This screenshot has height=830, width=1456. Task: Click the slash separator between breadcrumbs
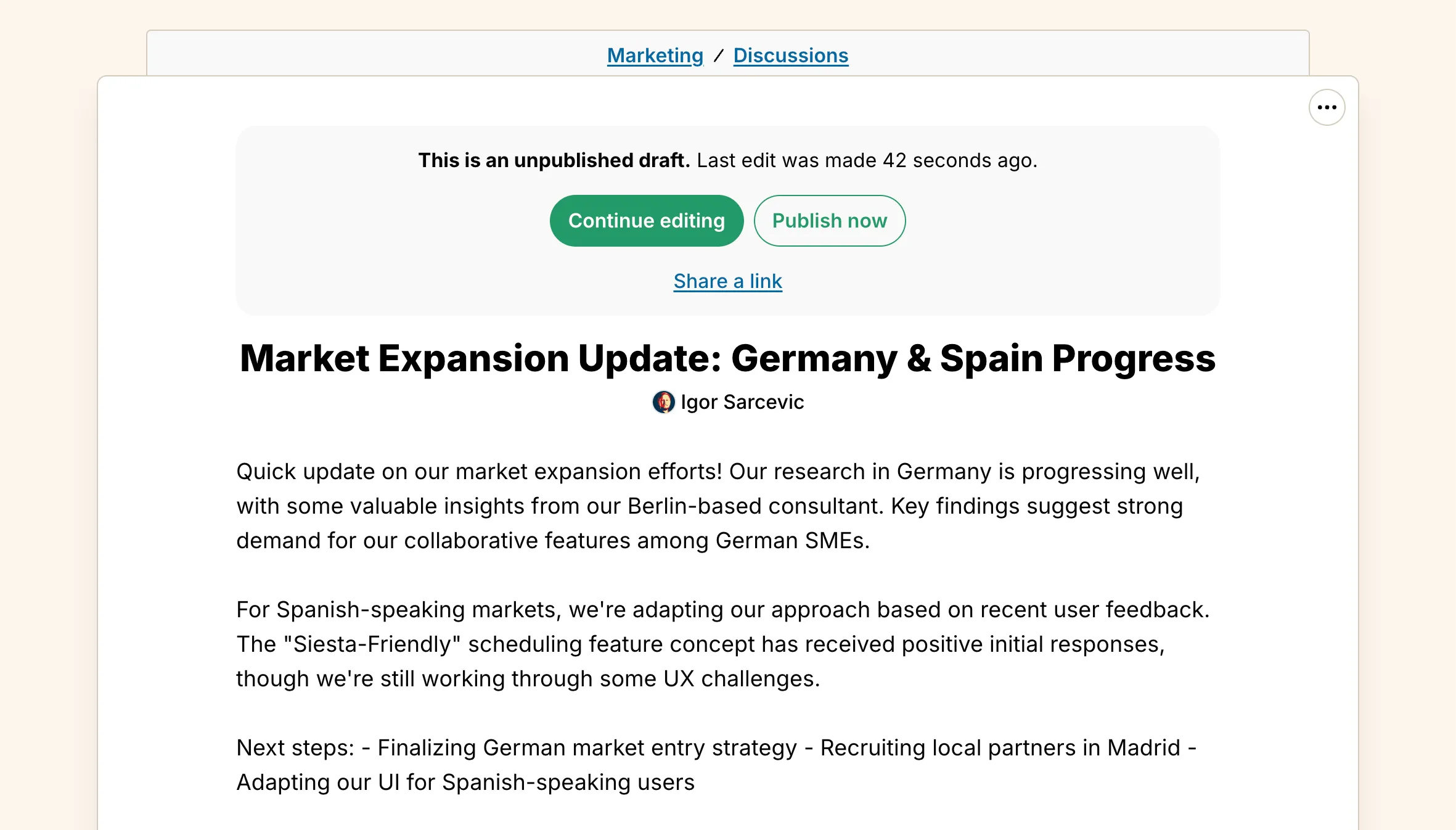pos(718,55)
